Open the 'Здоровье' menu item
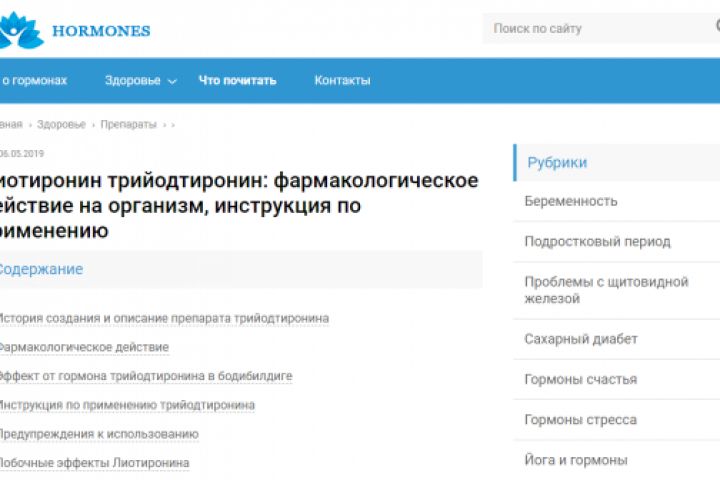The width and height of the screenshot is (720, 480). coord(132,80)
